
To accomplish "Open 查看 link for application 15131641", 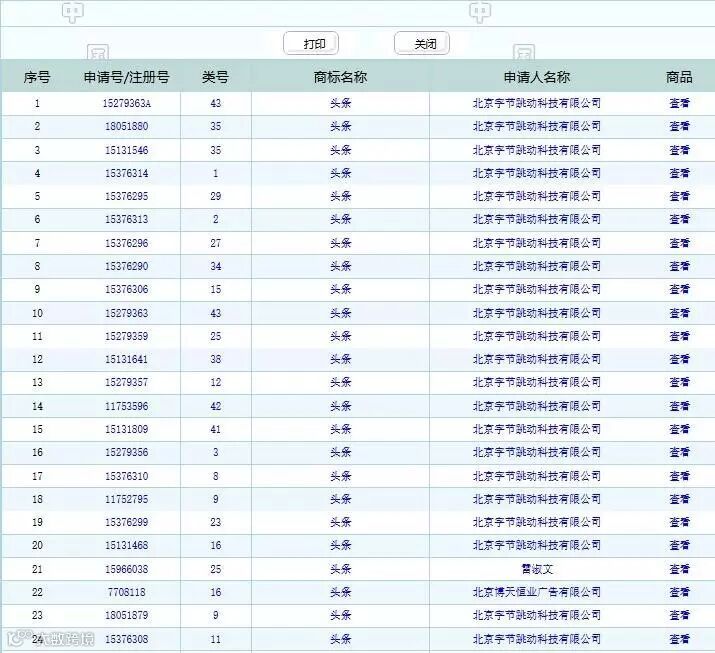I will click(679, 359).
